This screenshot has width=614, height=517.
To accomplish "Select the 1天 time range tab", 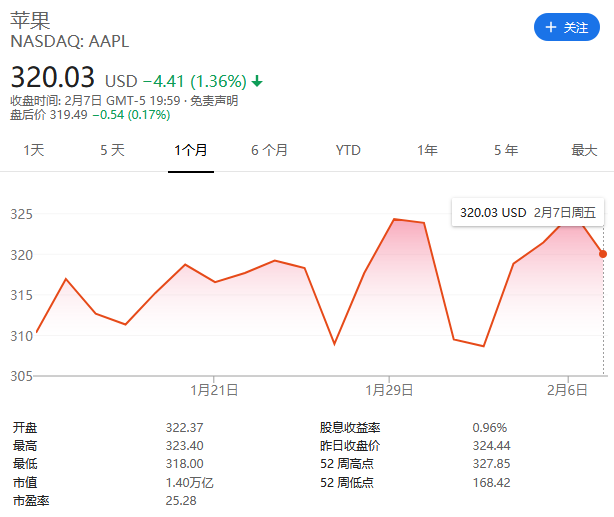I will tap(34, 150).
